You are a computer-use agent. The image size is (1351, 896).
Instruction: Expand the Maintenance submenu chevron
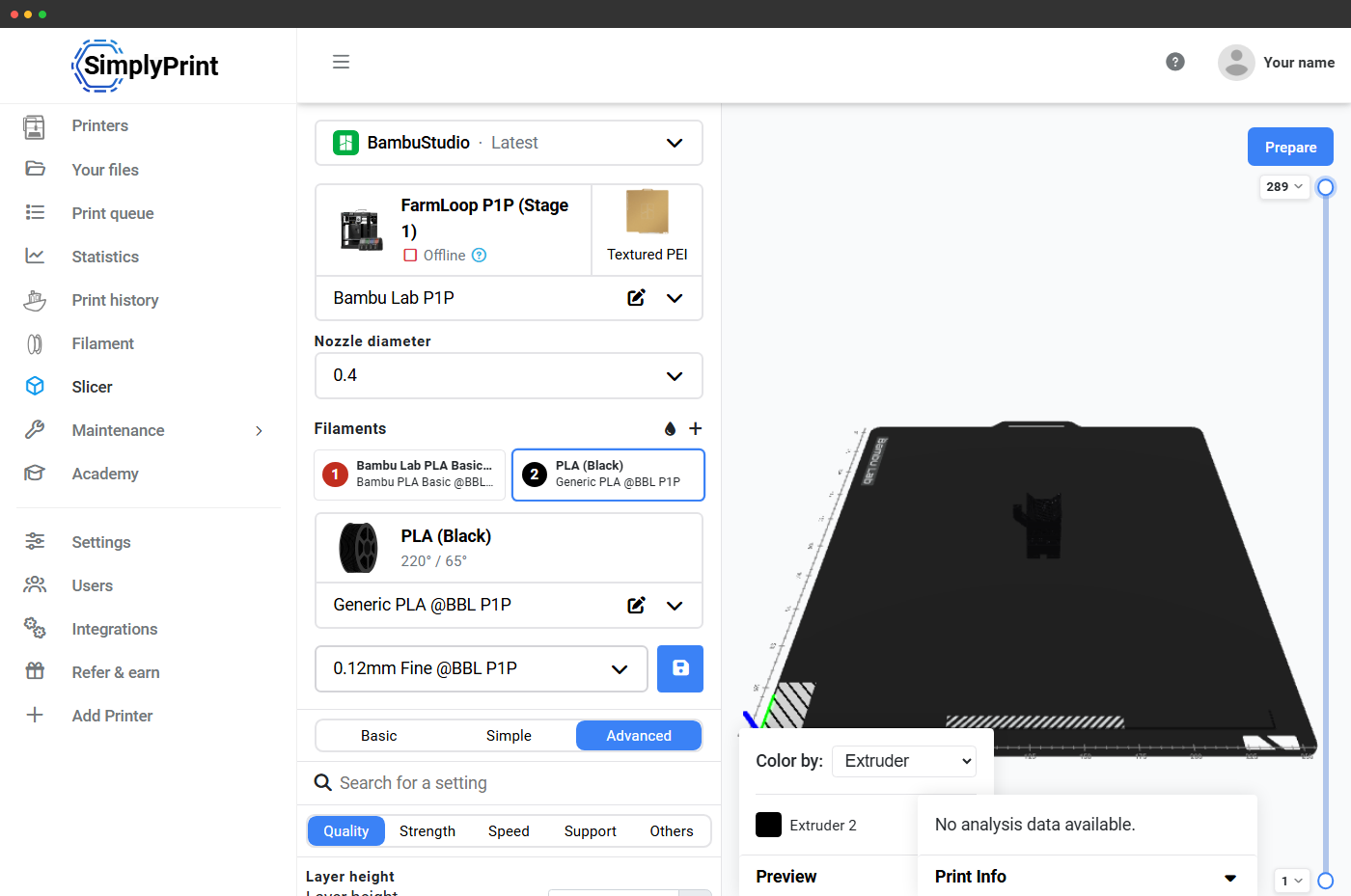click(x=259, y=430)
